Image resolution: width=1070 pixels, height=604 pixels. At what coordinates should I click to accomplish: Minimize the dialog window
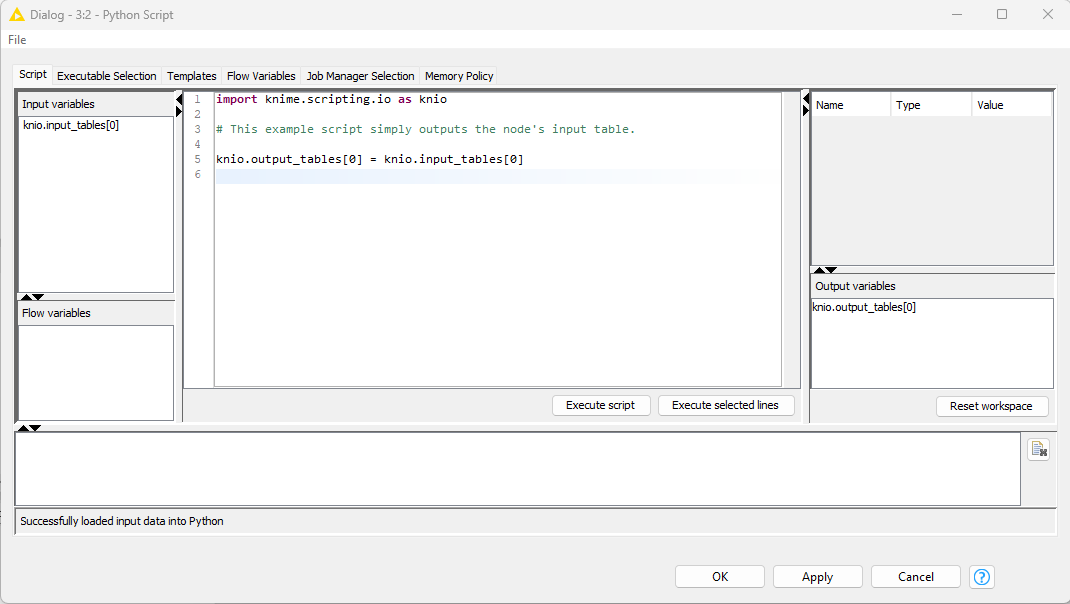point(957,14)
